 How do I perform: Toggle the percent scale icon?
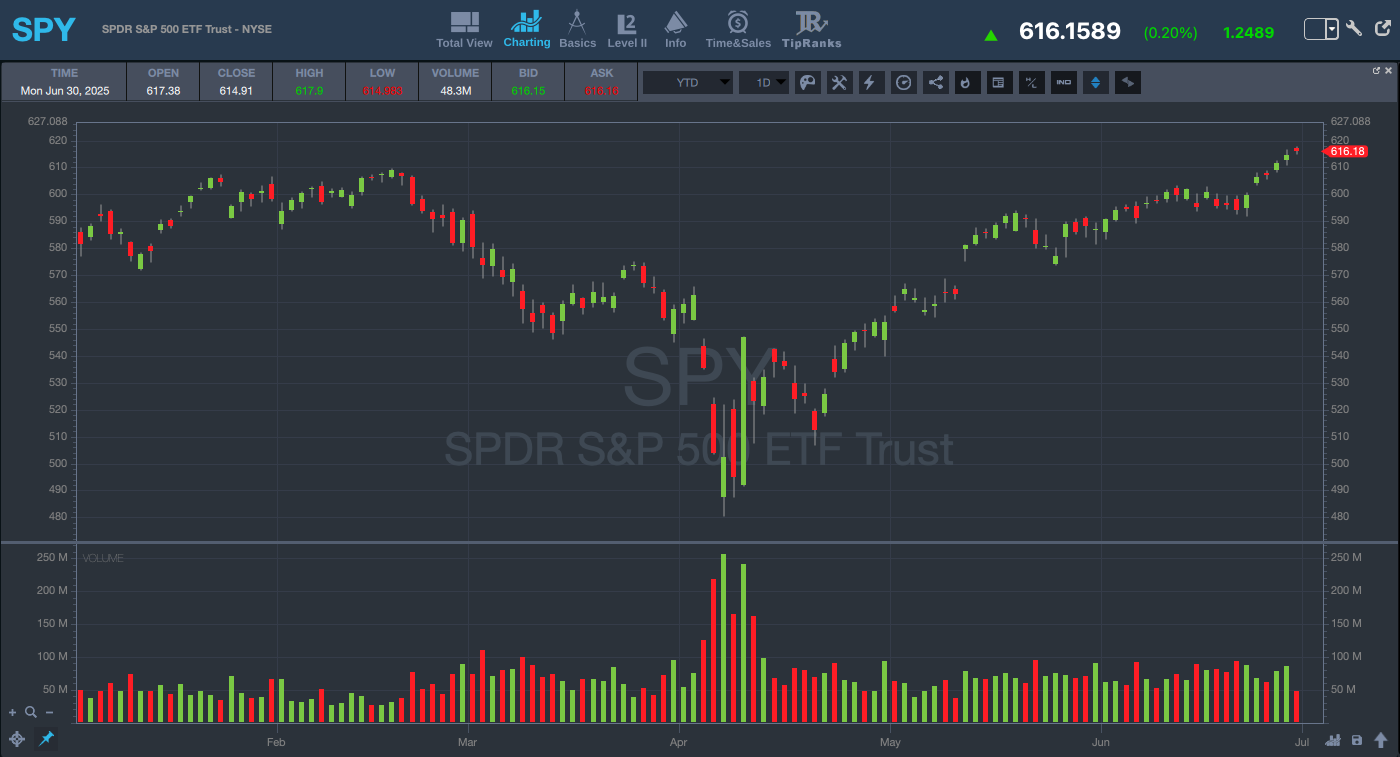coord(1031,83)
